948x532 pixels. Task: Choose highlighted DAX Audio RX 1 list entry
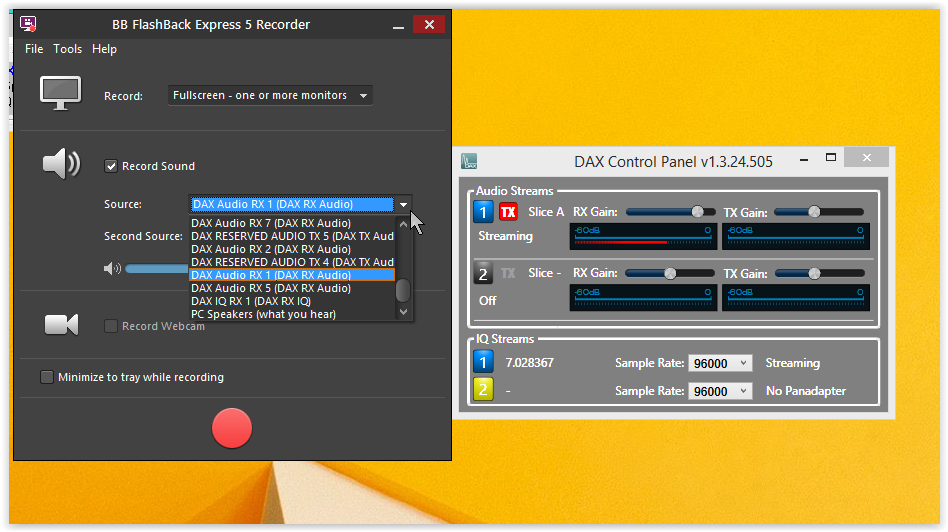(x=292, y=275)
